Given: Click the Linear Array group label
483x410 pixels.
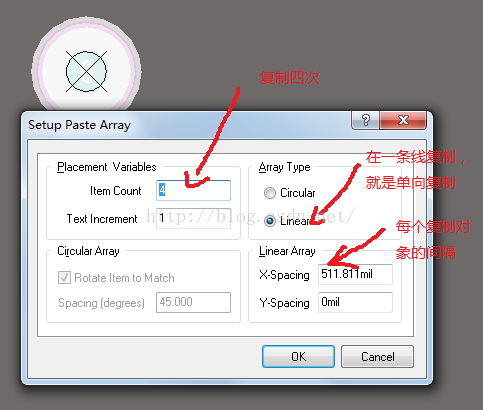Looking at the screenshot, I should coord(287,251).
